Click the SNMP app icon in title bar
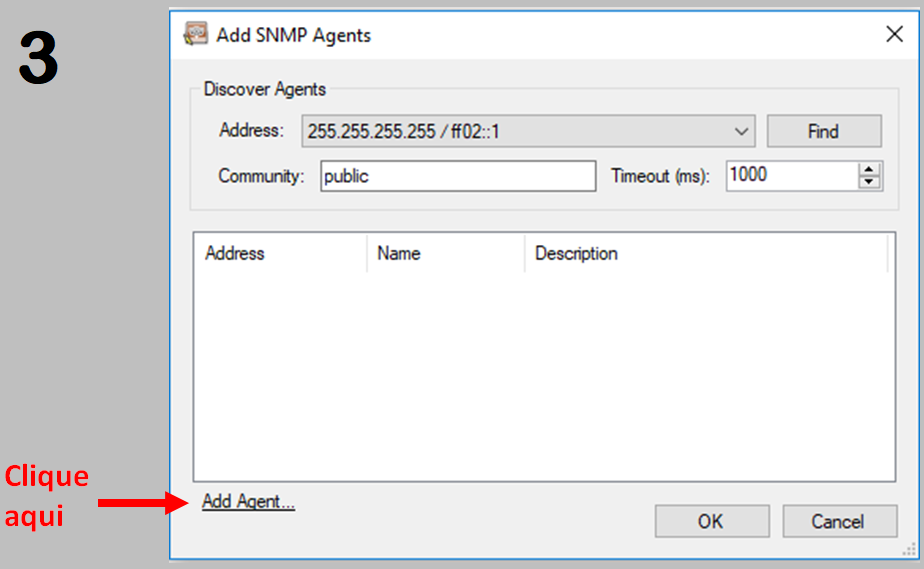Image resolution: width=924 pixels, height=569 pixels. 195,34
